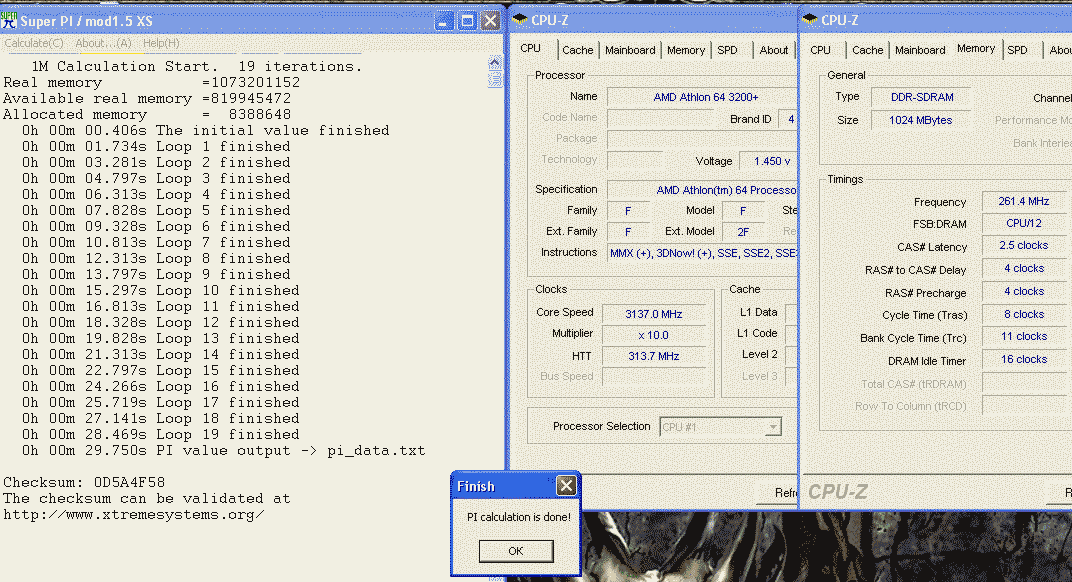Click the Super PI app icon in title bar

(x=9, y=21)
